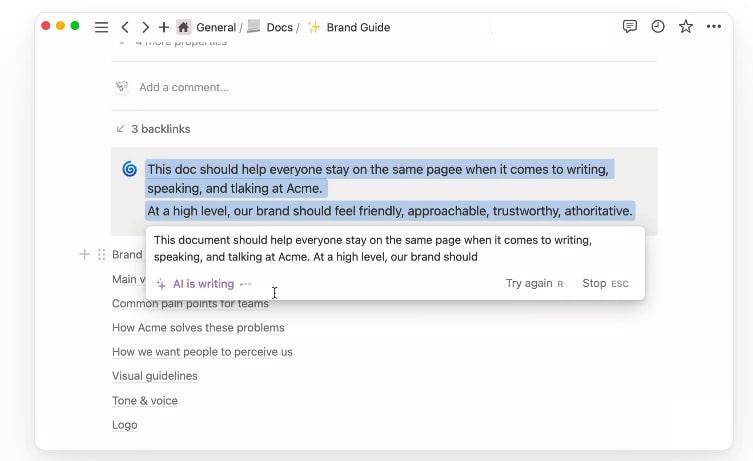Click the plus icon to add block
This screenshot has height=461, width=753.
(x=85, y=255)
